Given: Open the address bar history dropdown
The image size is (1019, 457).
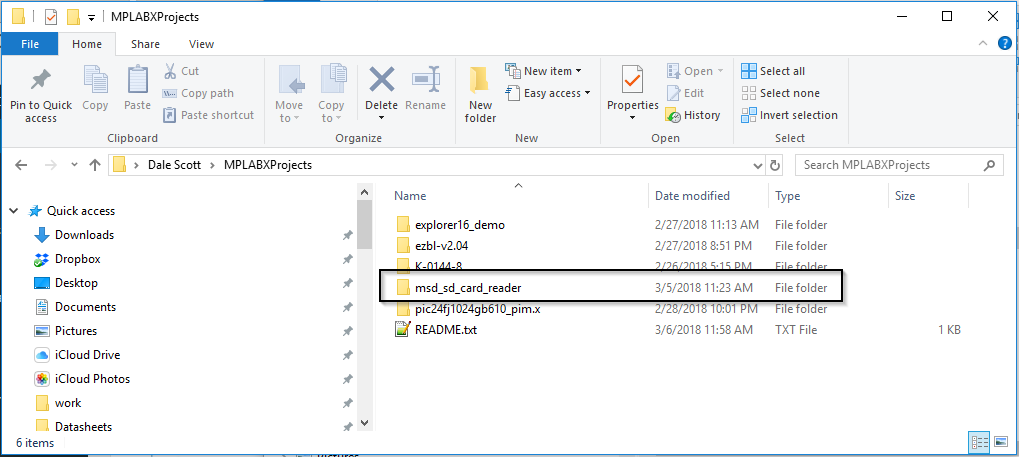Looking at the screenshot, I should point(758,165).
